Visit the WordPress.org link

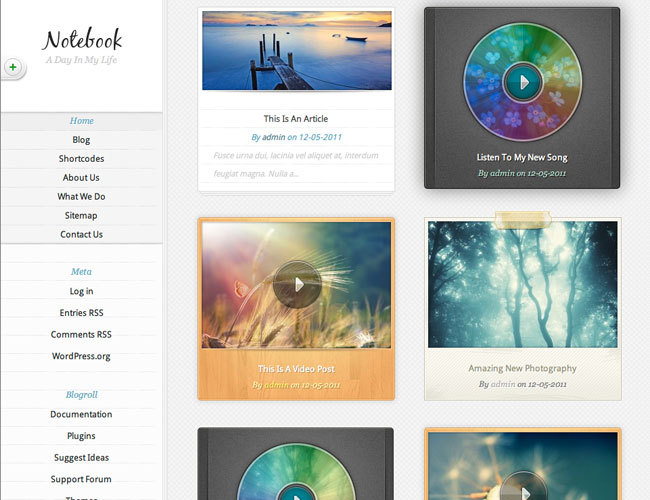coord(81,356)
